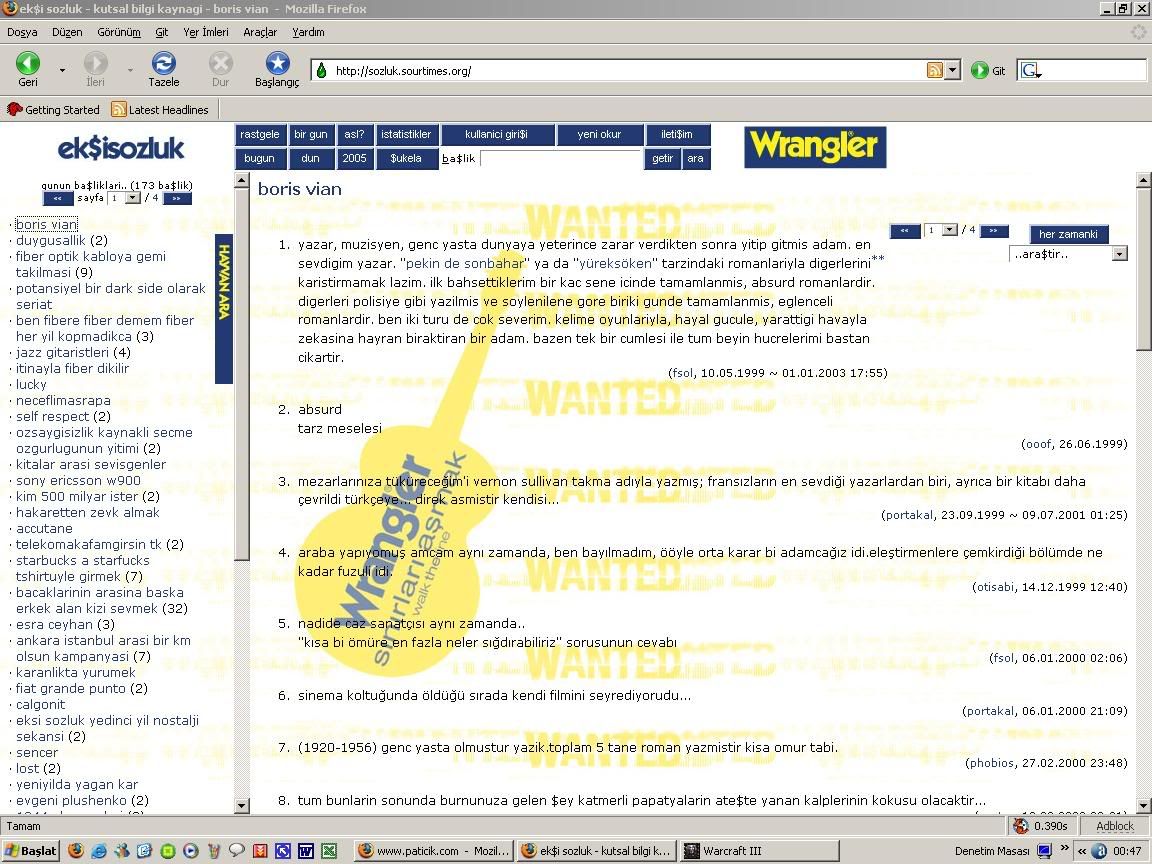Launch Firefox from the quick launch bar
This screenshot has height=864, width=1152.
75,851
